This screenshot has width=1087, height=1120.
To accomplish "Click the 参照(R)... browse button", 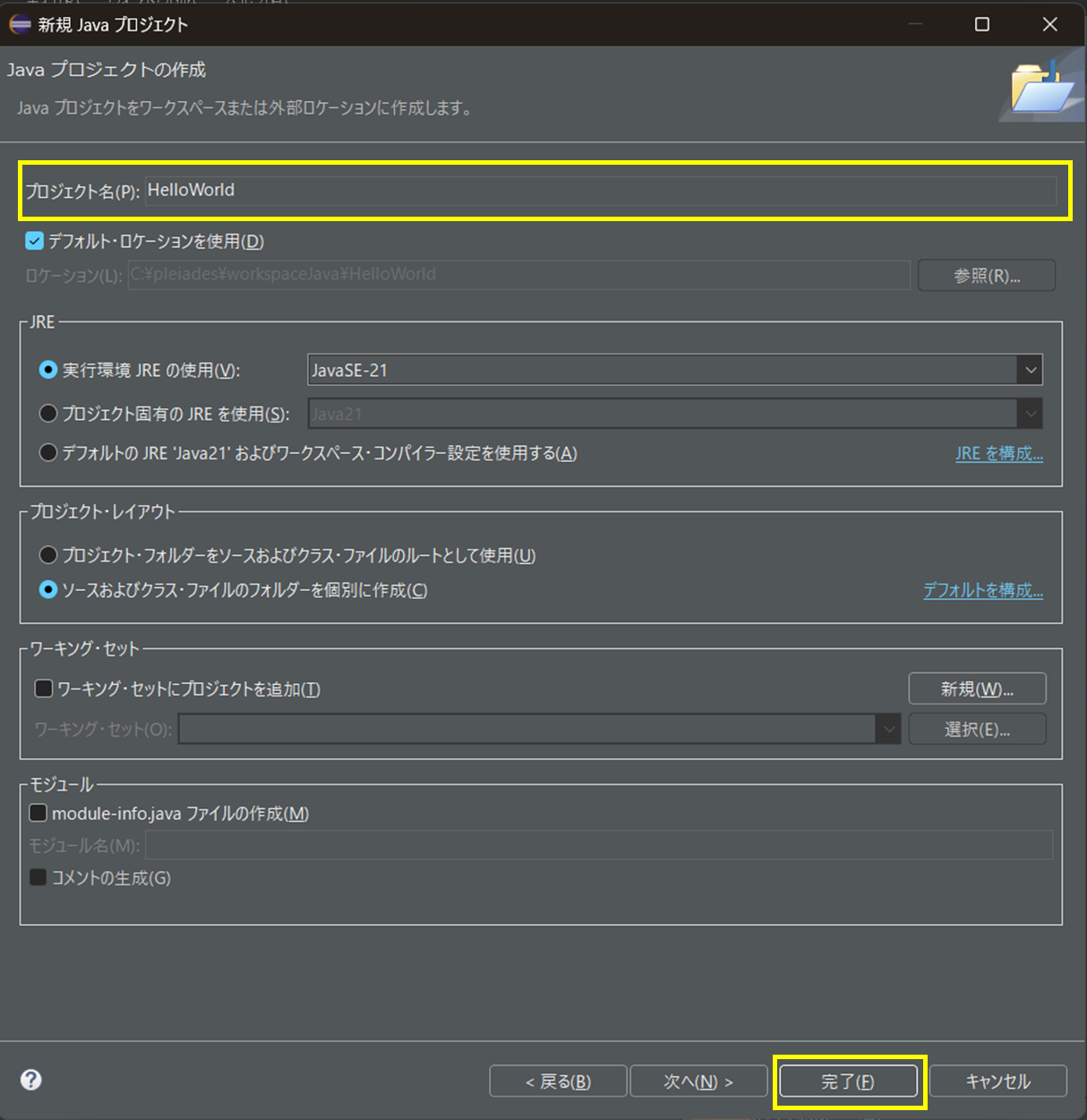I will point(987,276).
